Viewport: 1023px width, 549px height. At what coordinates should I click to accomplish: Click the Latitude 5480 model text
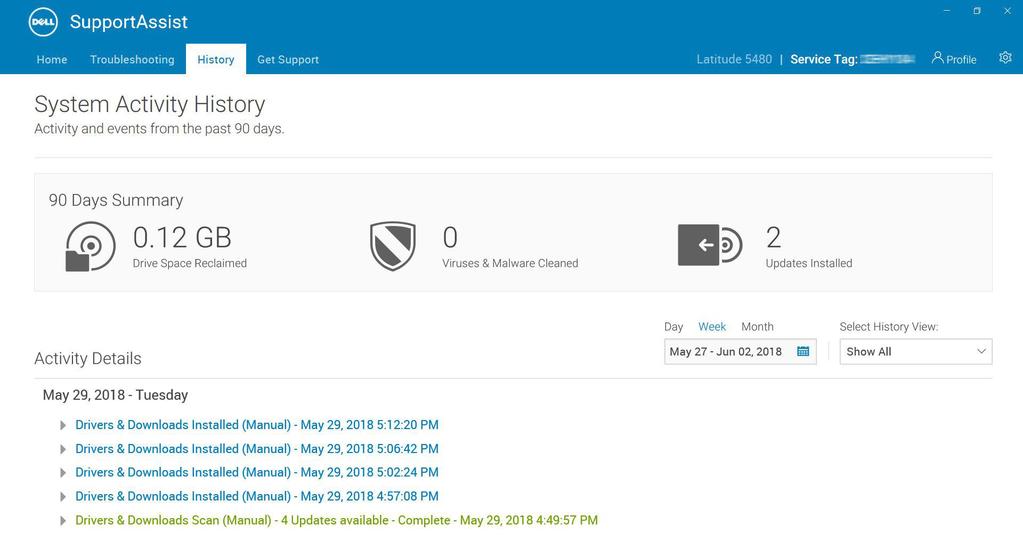coord(734,59)
